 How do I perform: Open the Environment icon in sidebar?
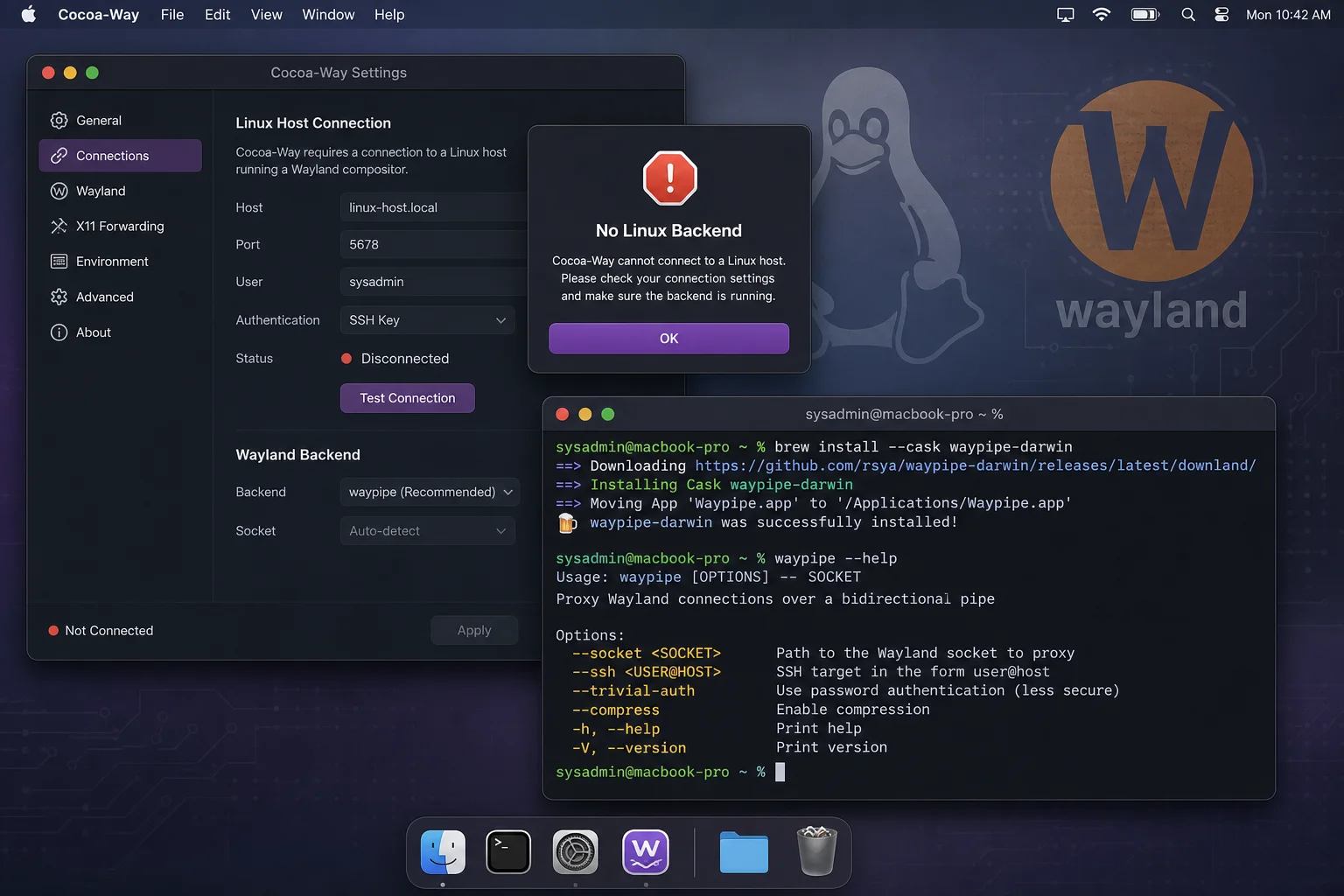pyautogui.click(x=59, y=262)
